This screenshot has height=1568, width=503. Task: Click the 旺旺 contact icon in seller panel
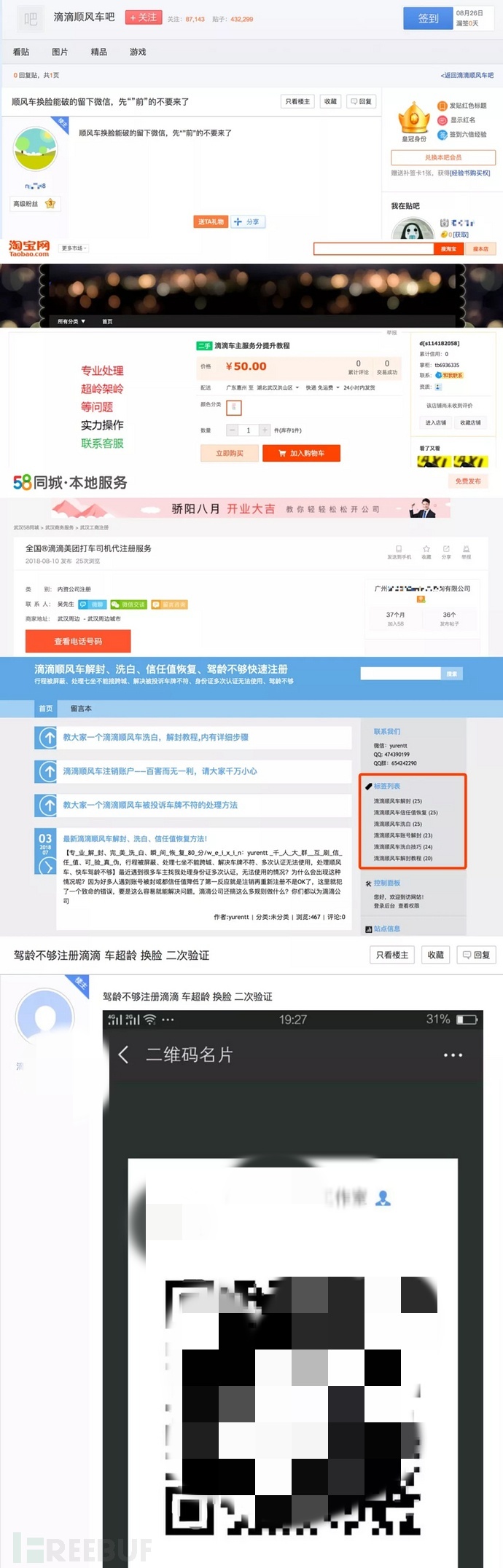[449, 376]
